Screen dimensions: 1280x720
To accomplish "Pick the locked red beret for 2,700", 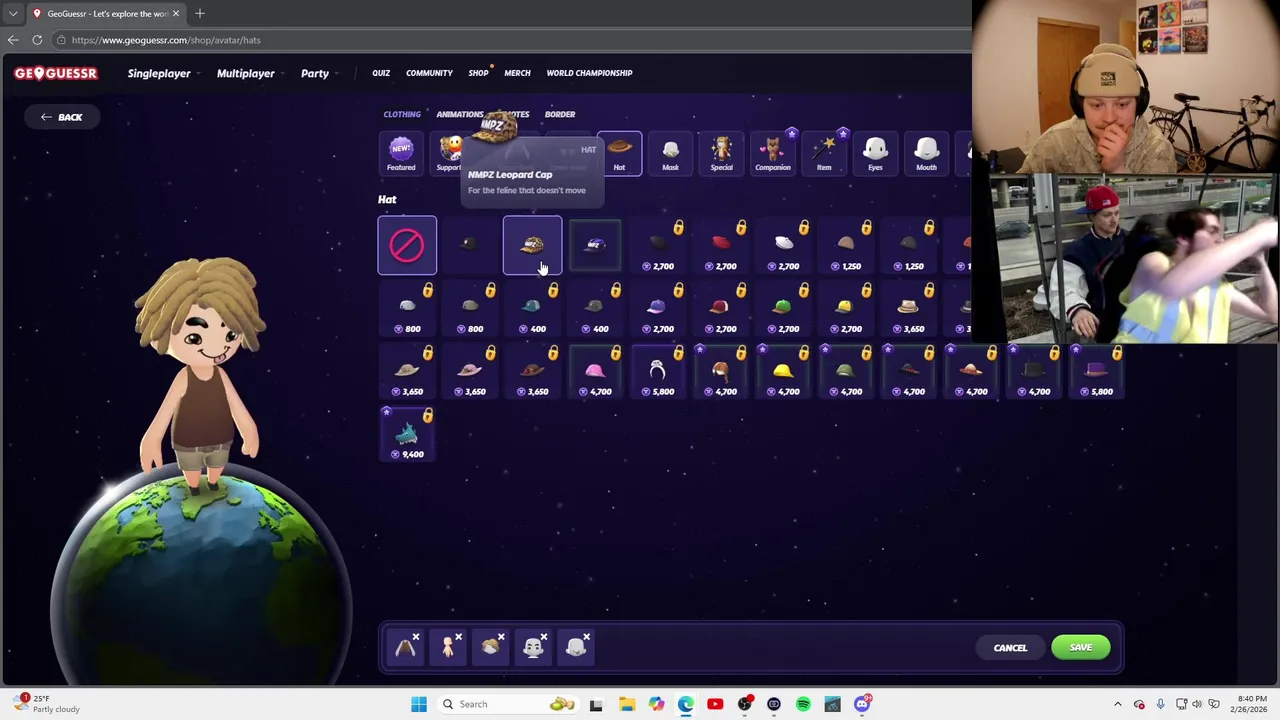I will pyautogui.click(x=720, y=245).
